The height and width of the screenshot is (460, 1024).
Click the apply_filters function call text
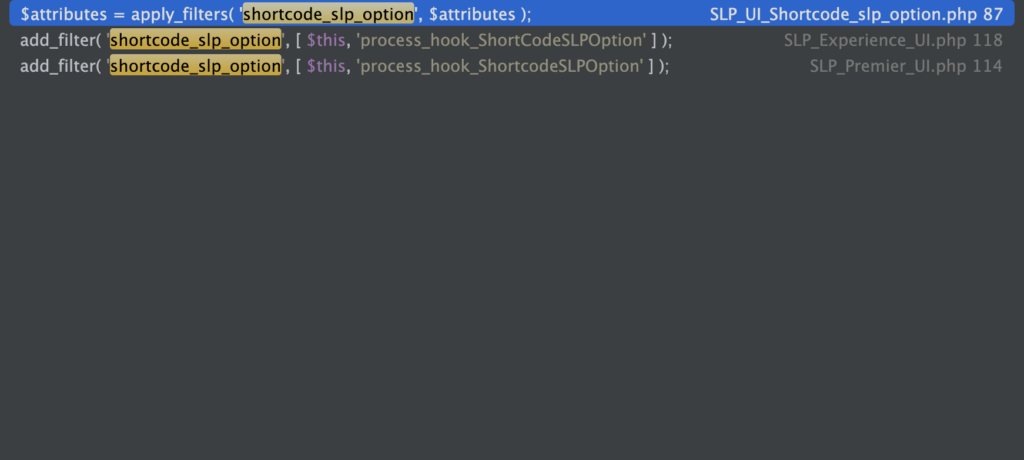coord(176,15)
